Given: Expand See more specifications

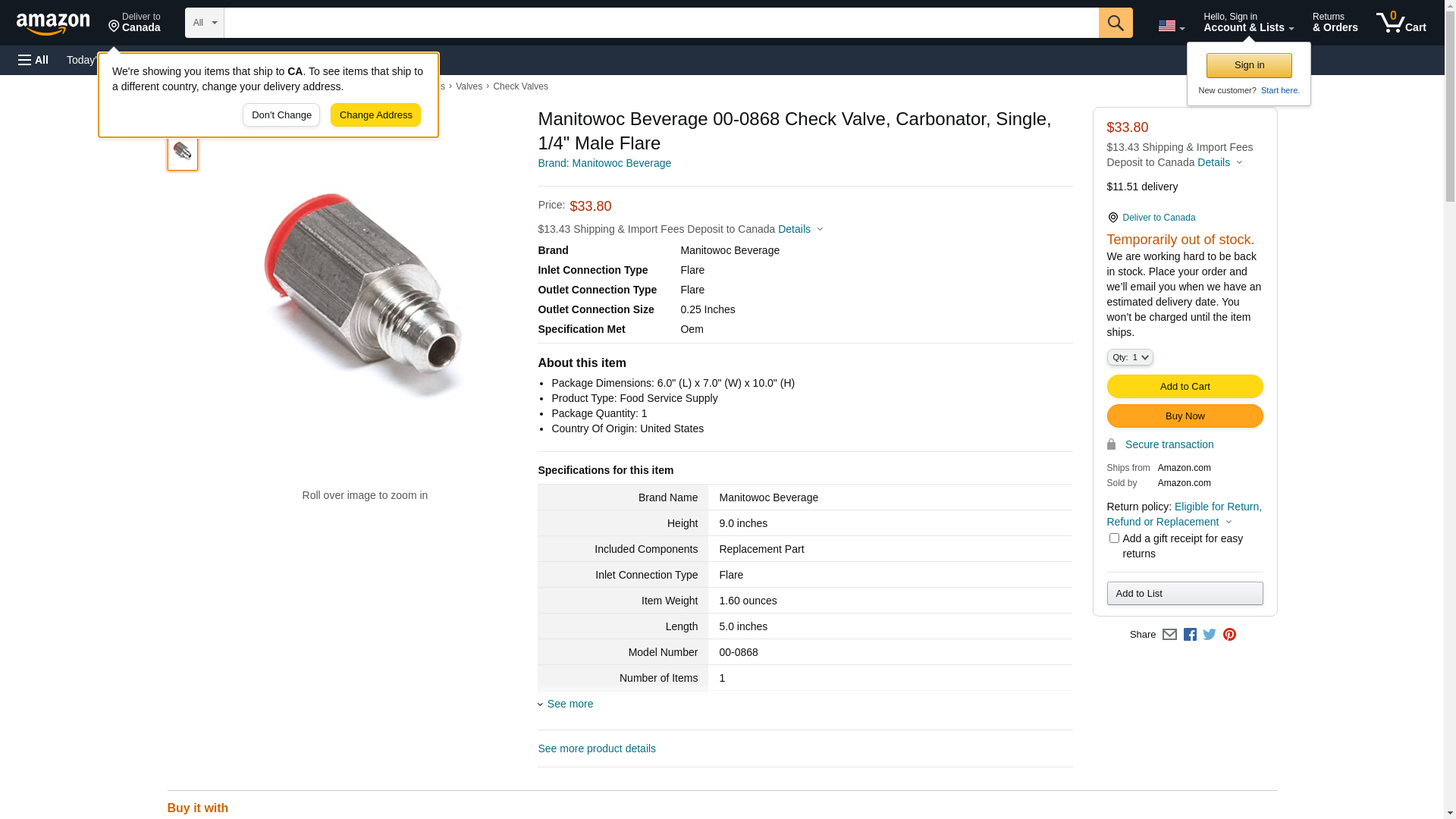Looking at the screenshot, I should point(570,704).
